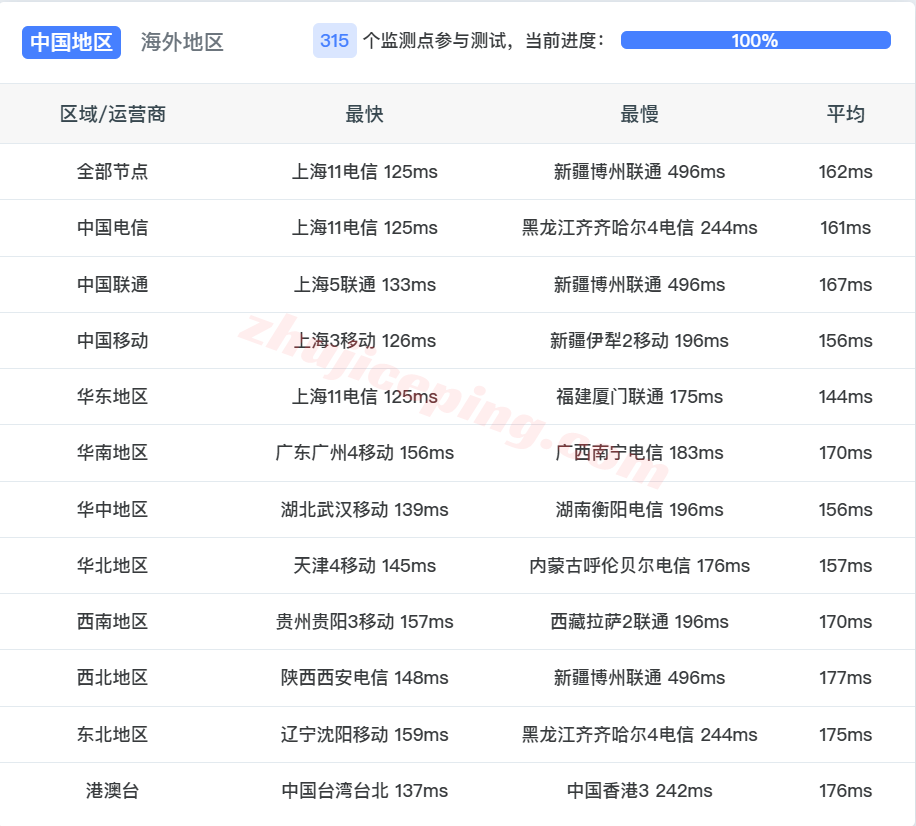
Task: Click the 162ms average value
Action: (845, 172)
